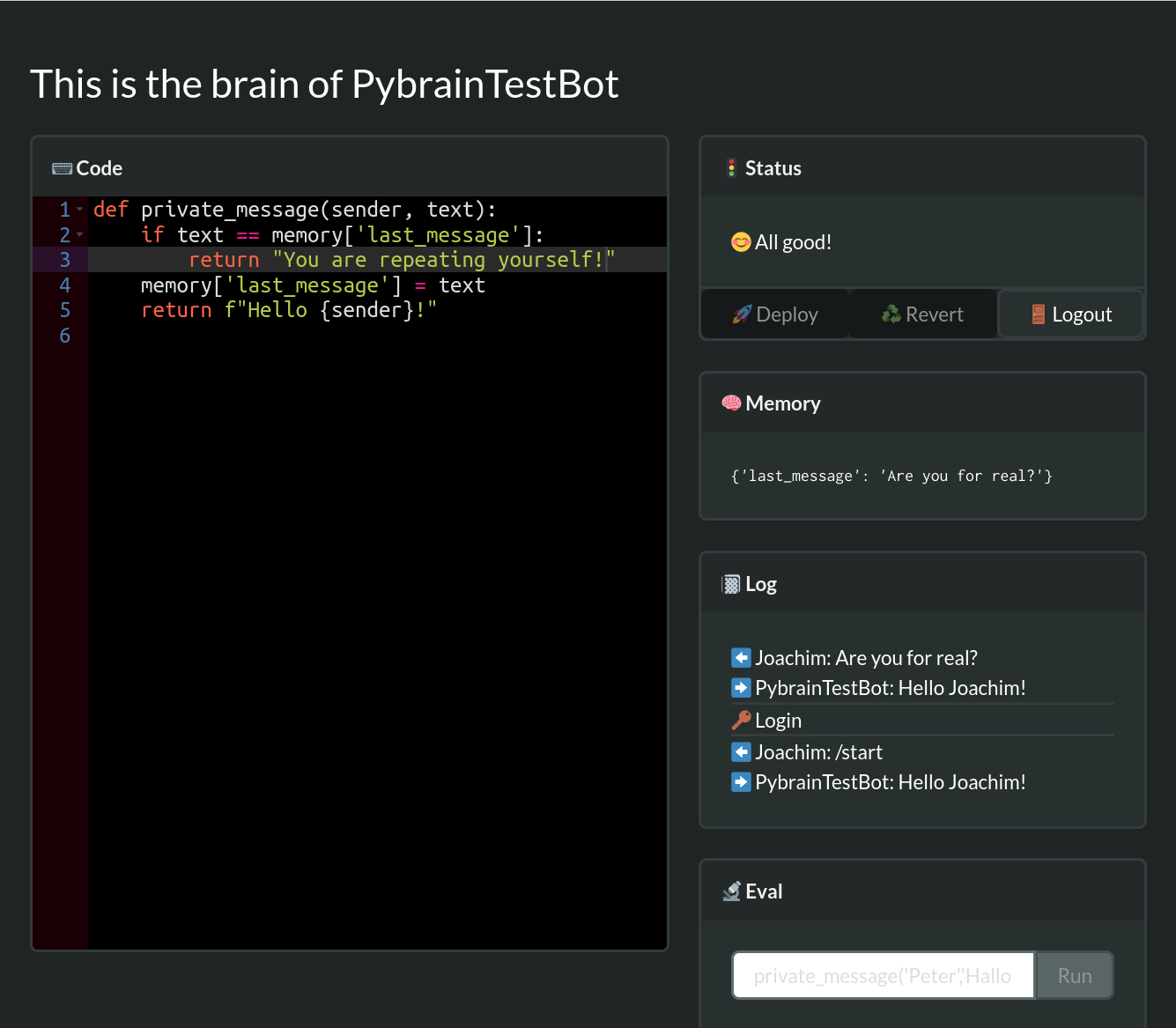Collapse the fold arrow on code line 2
This screenshot has height=1028, width=1176.
point(80,235)
